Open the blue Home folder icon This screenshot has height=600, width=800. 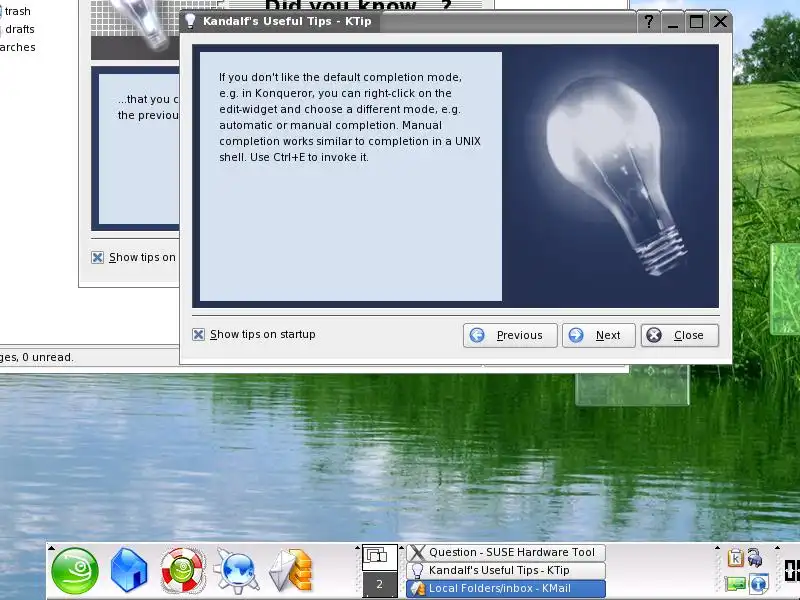pyautogui.click(x=129, y=571)
